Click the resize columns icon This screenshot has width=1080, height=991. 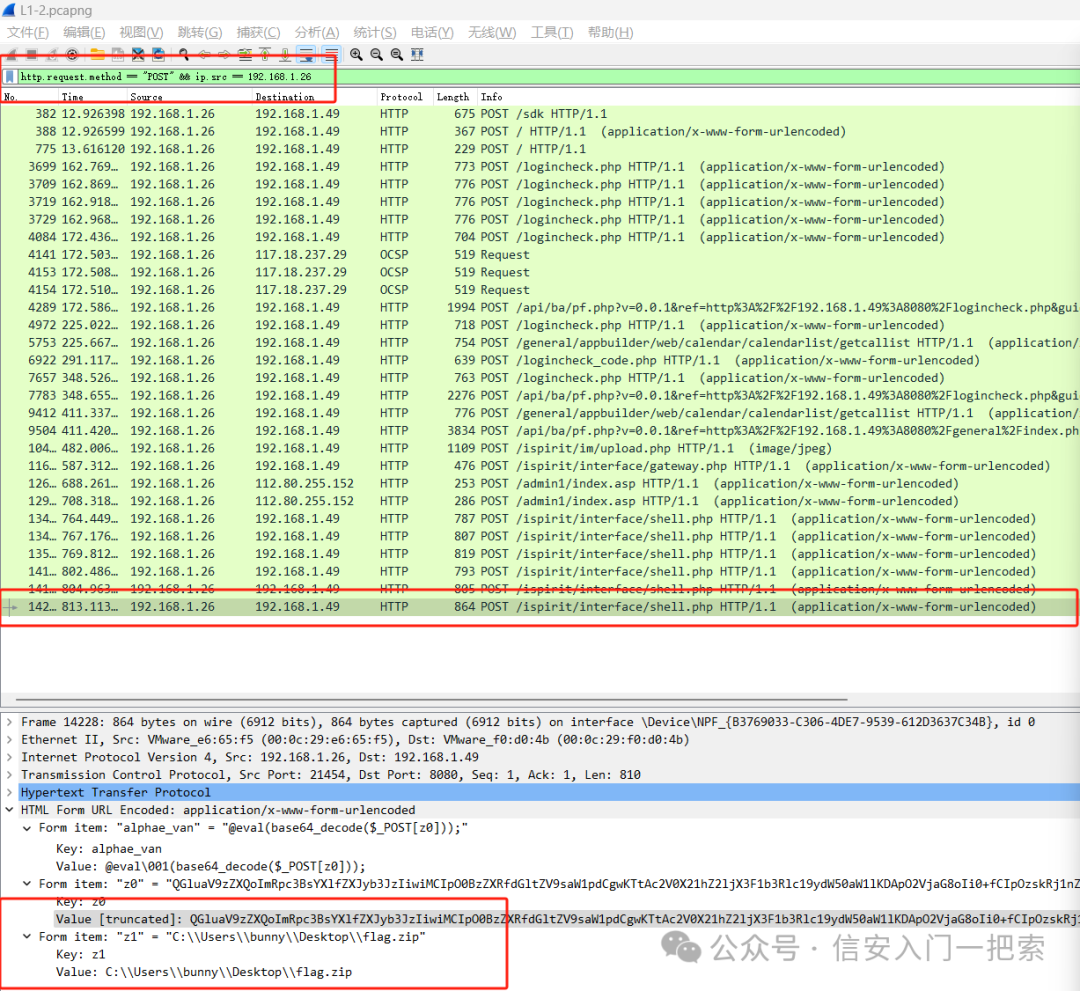click(417, 54)
